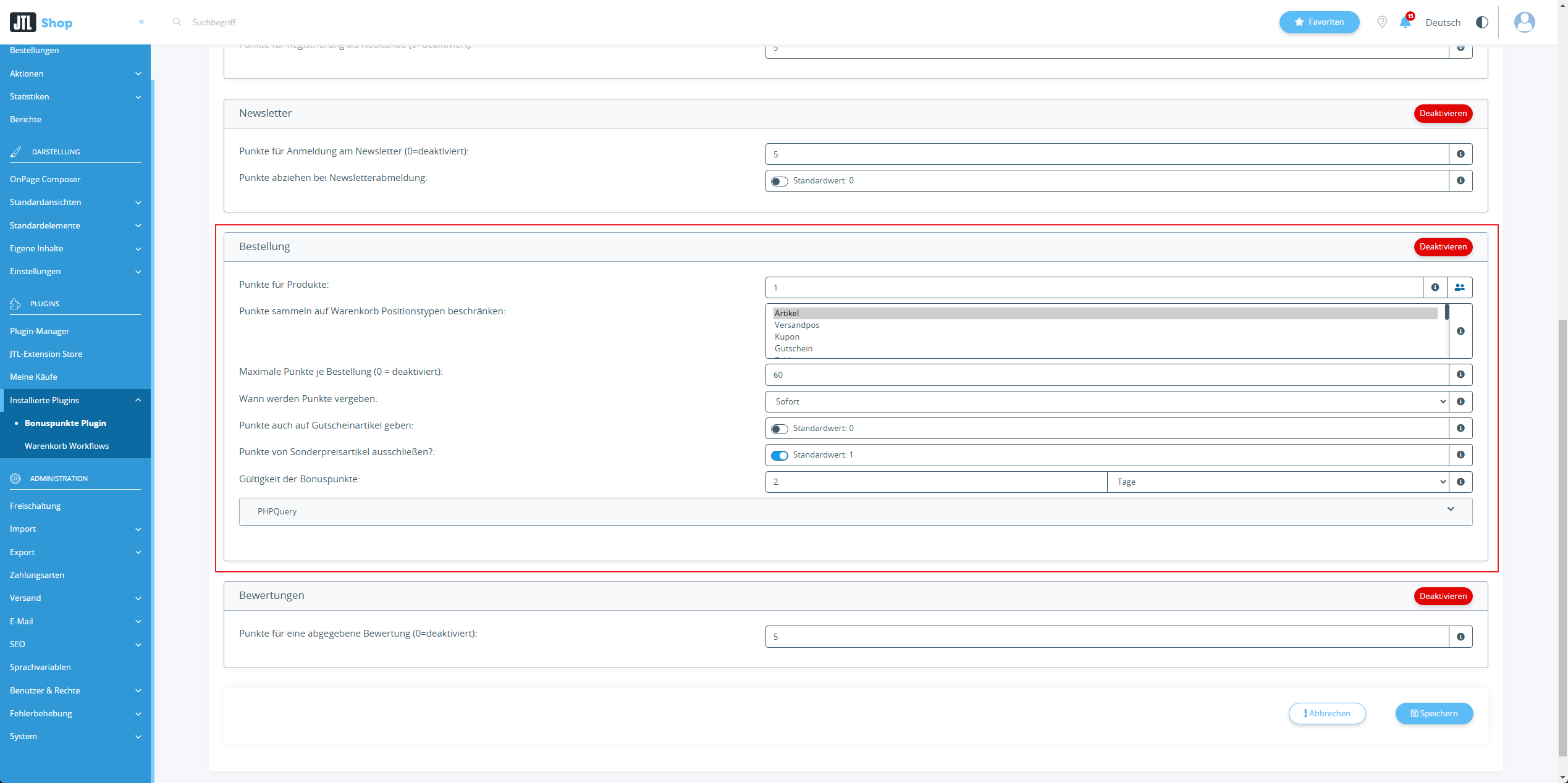Expand the Versand menu
The height and width of the screenshot is (783, 1568).
75,598
